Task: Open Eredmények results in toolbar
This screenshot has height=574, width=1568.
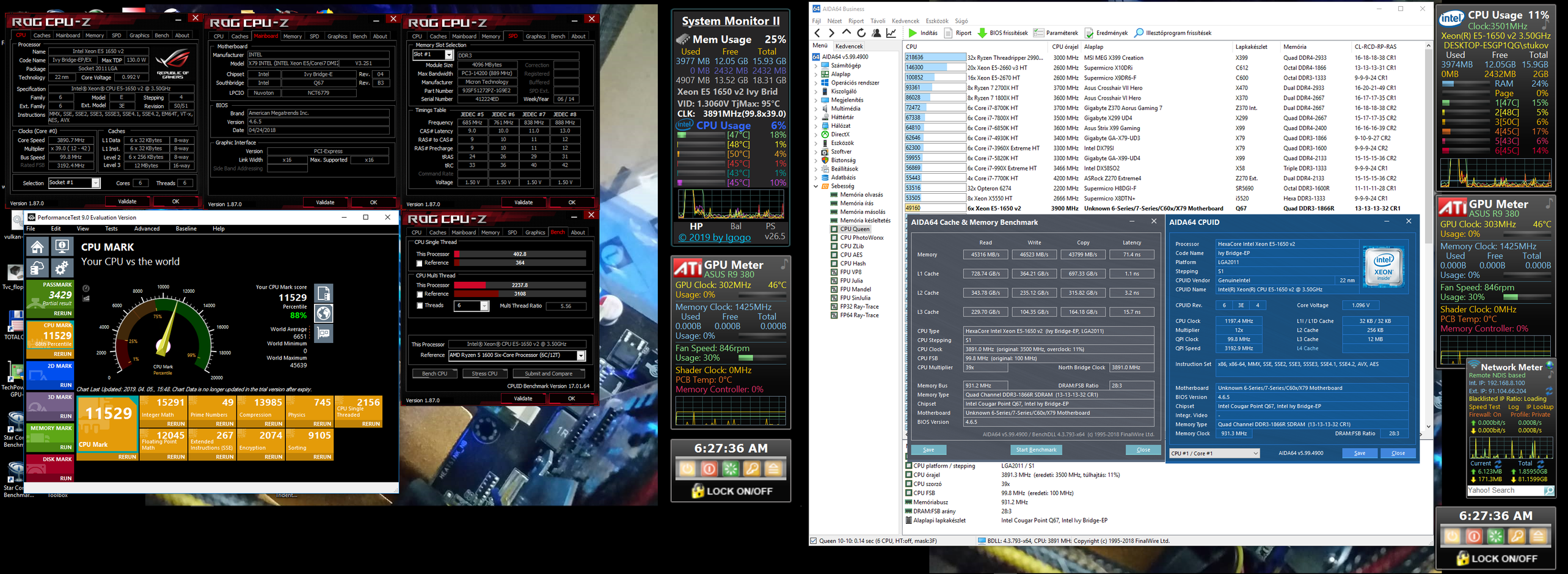Action: (1106, 33)
